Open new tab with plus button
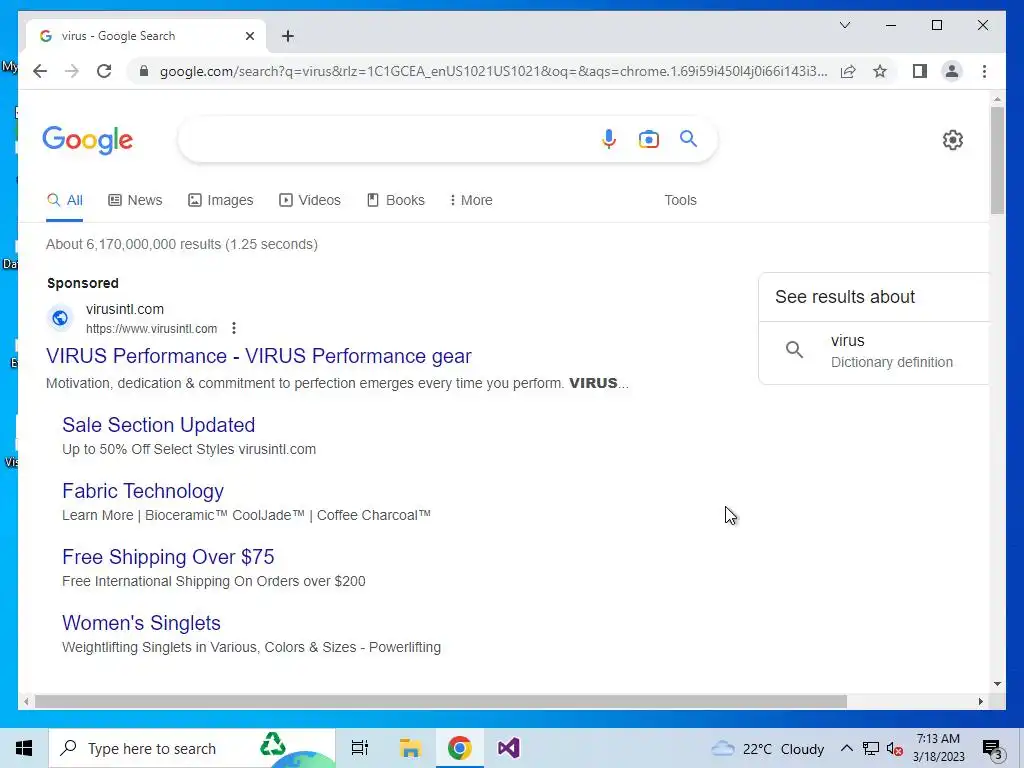The image size is (1024, 768). pos(288,36)
